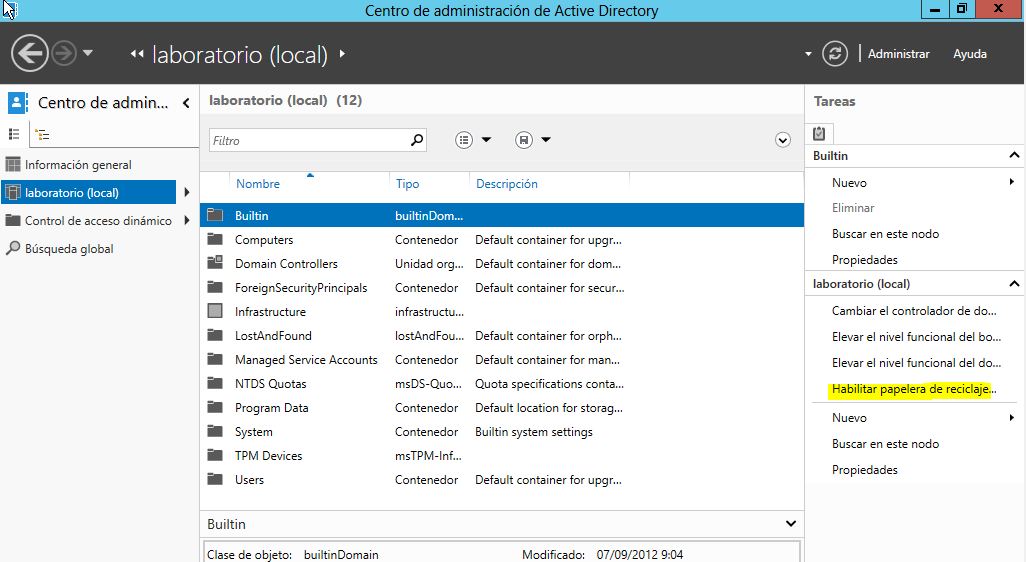Collapse the Builtin tasks section

click(x=1014, y=155)
